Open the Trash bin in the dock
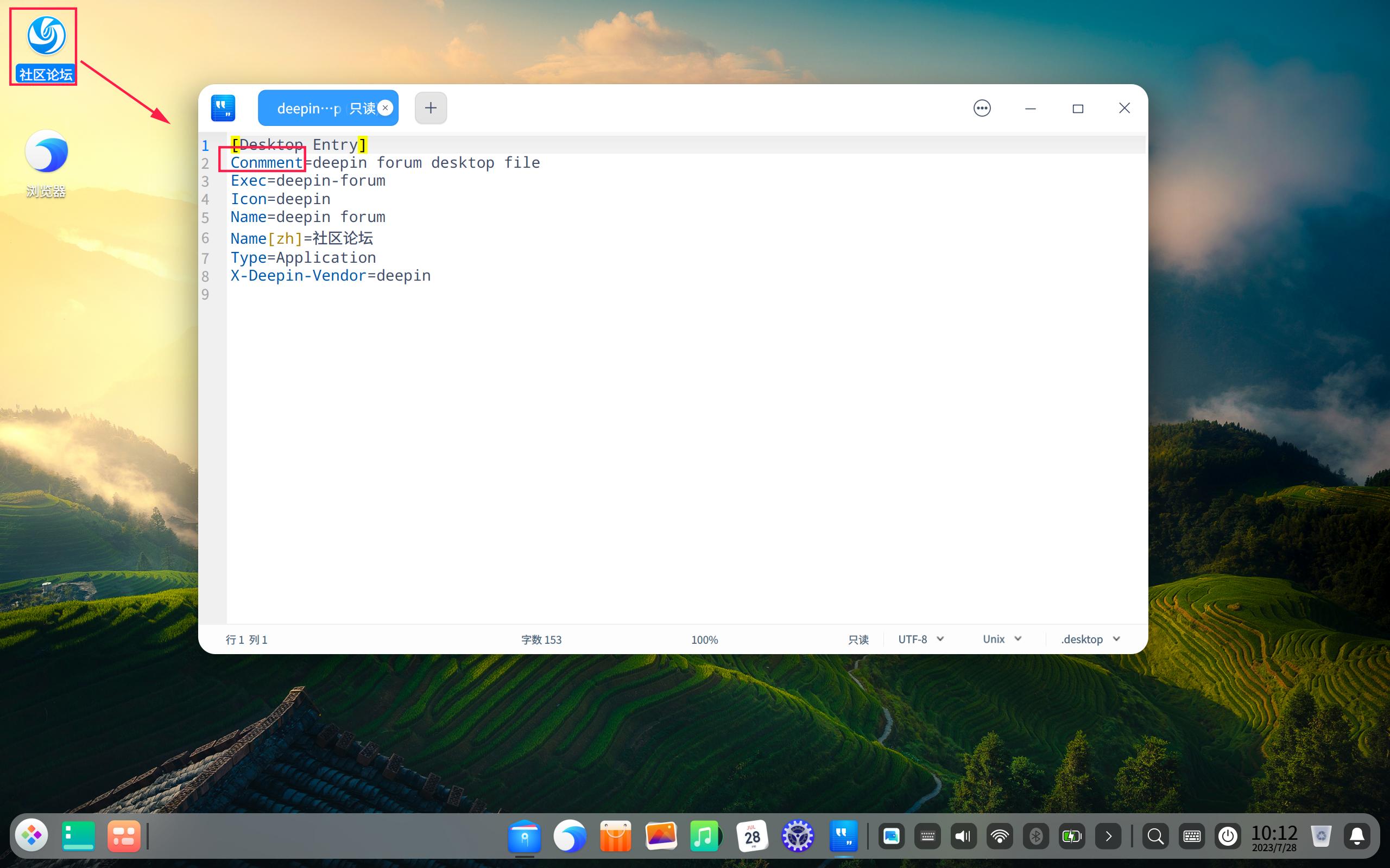Screen dimensions: 1390x868 [1322, 836]
